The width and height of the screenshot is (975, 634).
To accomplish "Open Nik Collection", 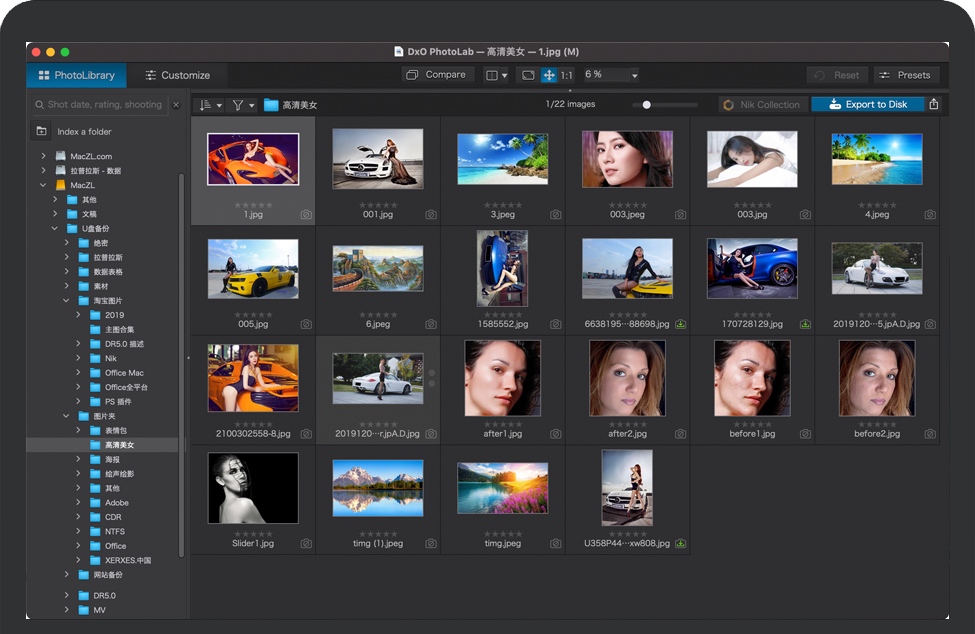I will [763, 104].
